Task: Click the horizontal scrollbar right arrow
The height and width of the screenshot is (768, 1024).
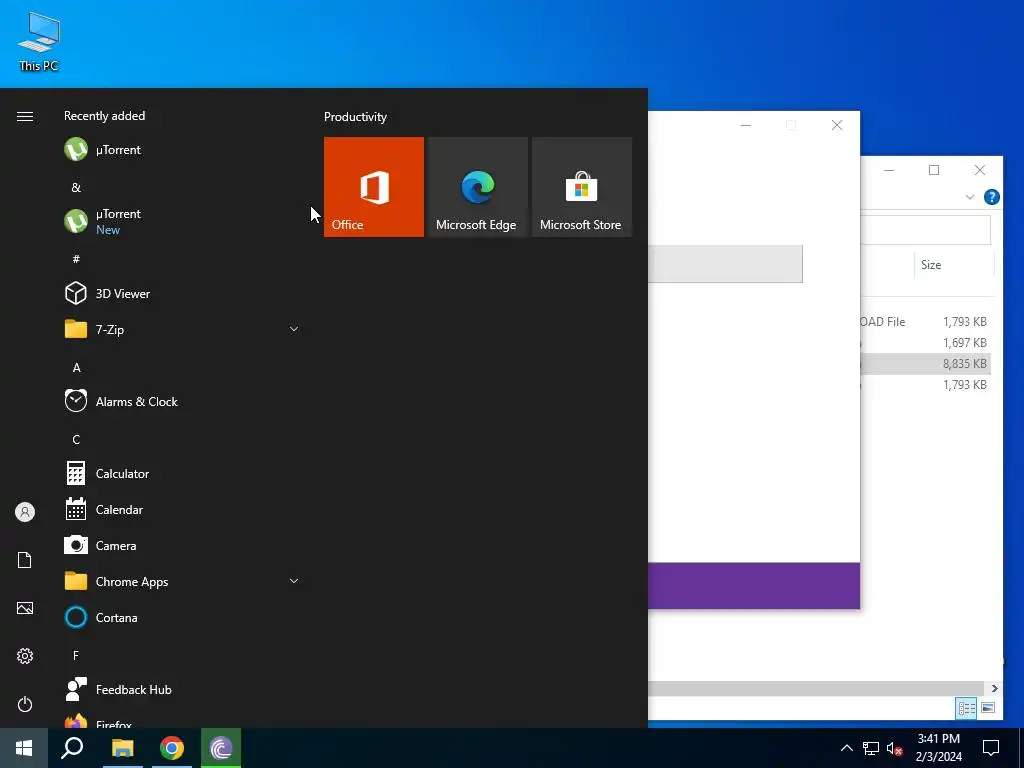Action: tap(993, 688)
